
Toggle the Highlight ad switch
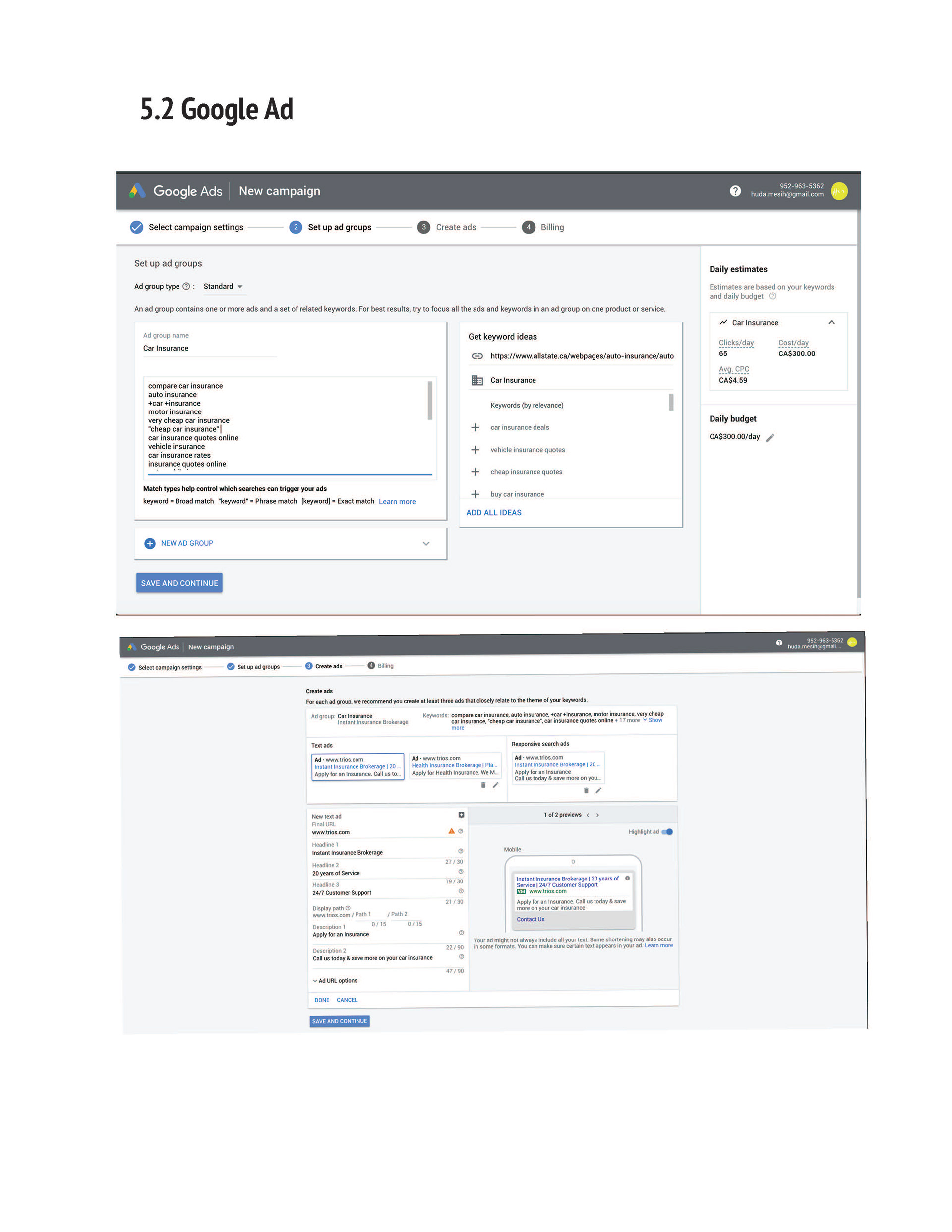click(667, 832)
